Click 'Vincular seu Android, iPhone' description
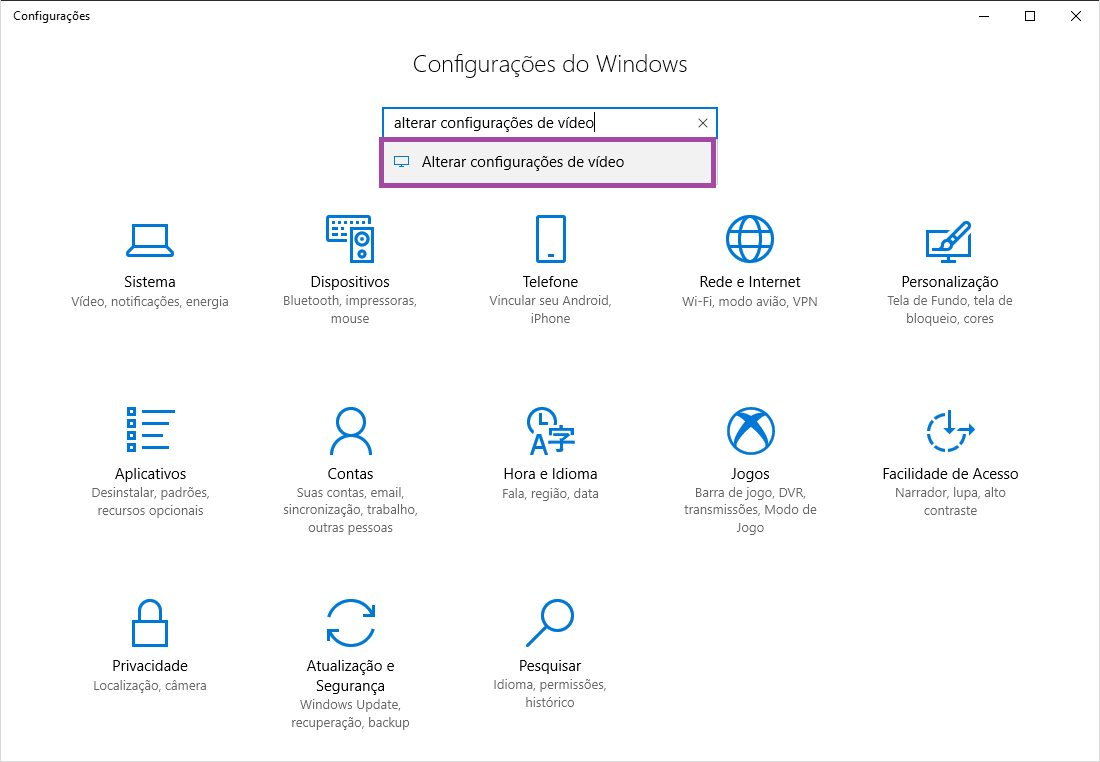This screenshot has width=1100, height=762. point(550,309)
